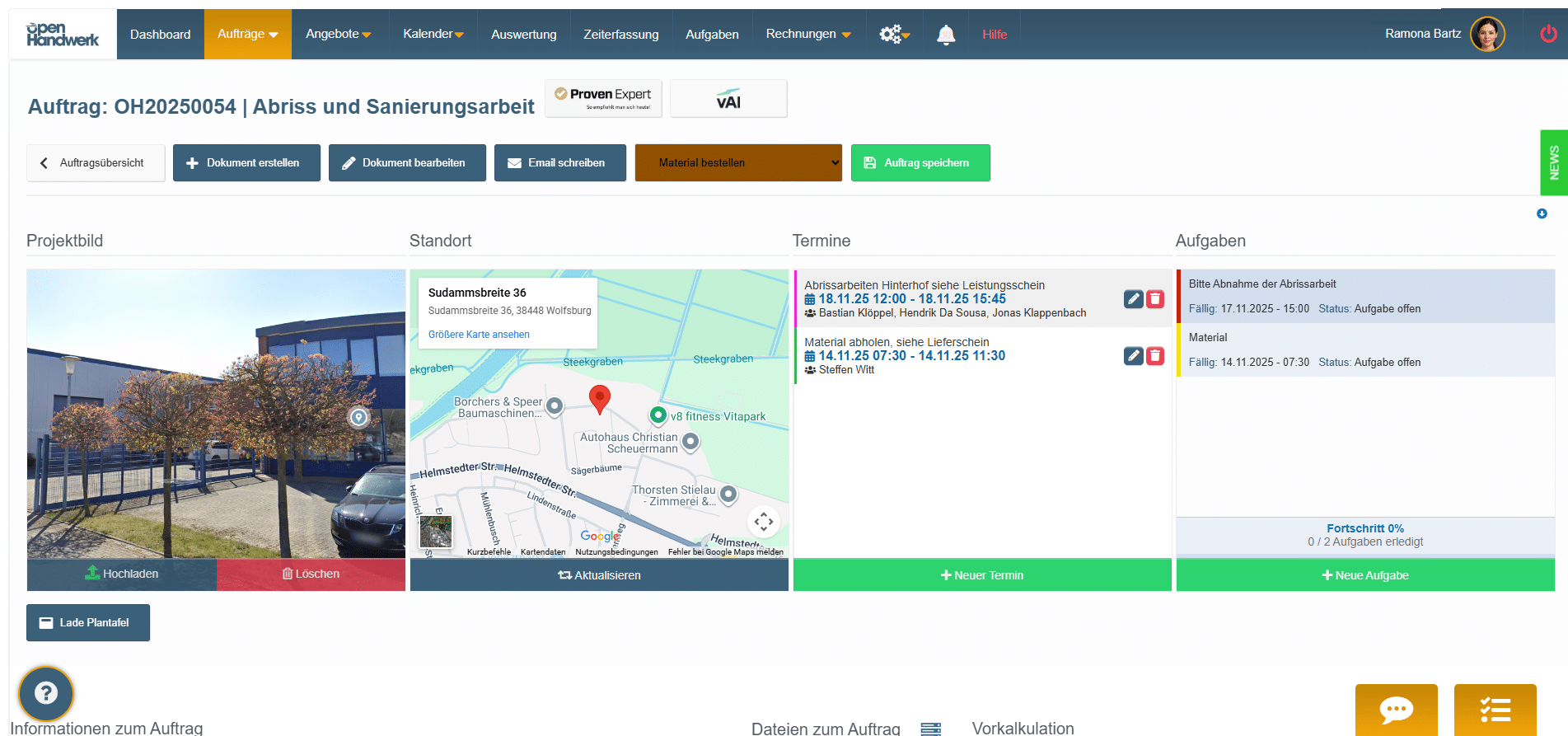
Task: Click the small blue plus circle icon
Action: coord(1542,214)
